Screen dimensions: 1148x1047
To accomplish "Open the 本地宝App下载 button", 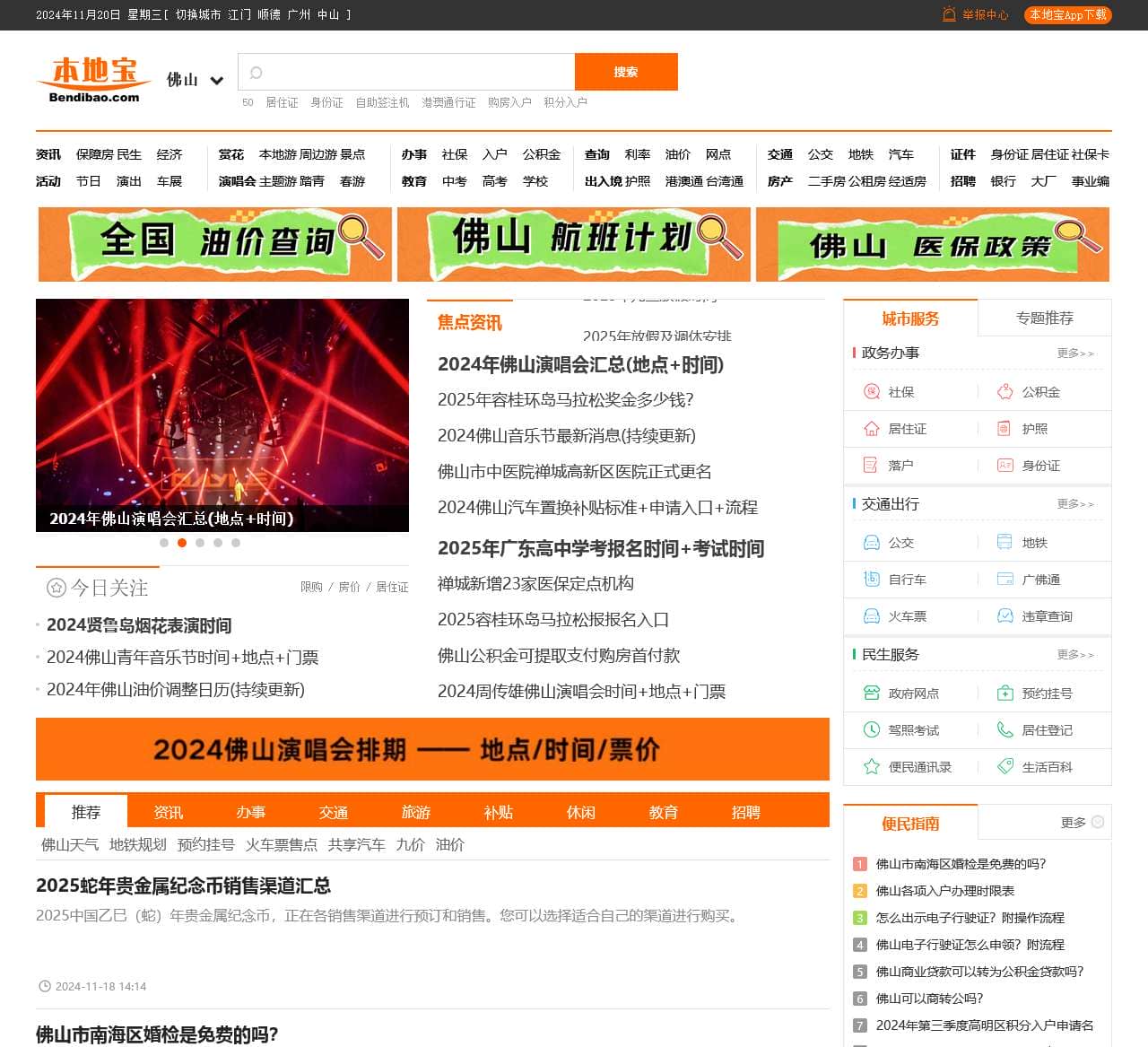I will click(1067, 15).
